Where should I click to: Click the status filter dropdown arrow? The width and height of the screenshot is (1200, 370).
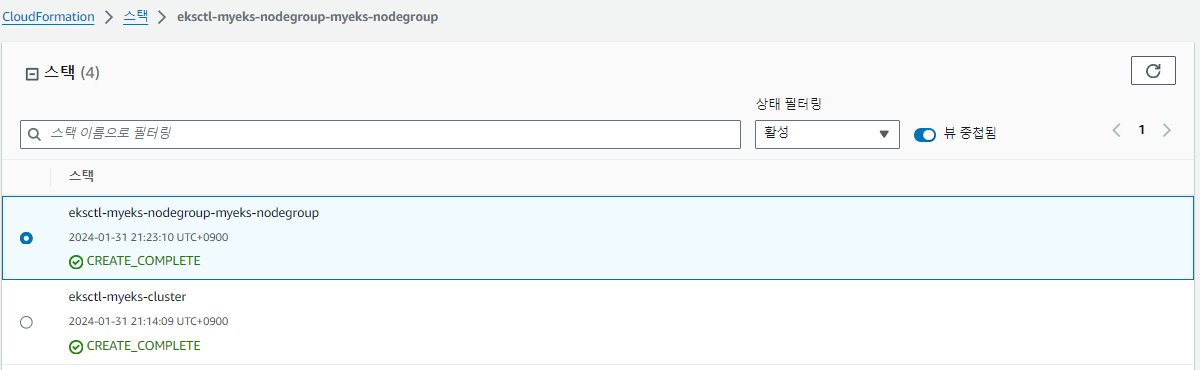(884, 135)
